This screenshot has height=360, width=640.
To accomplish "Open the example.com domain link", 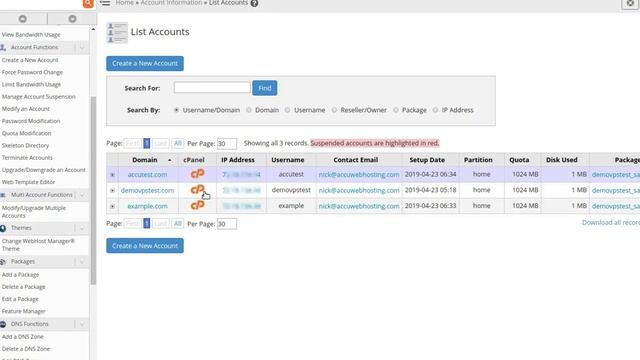I will (147, 206).
